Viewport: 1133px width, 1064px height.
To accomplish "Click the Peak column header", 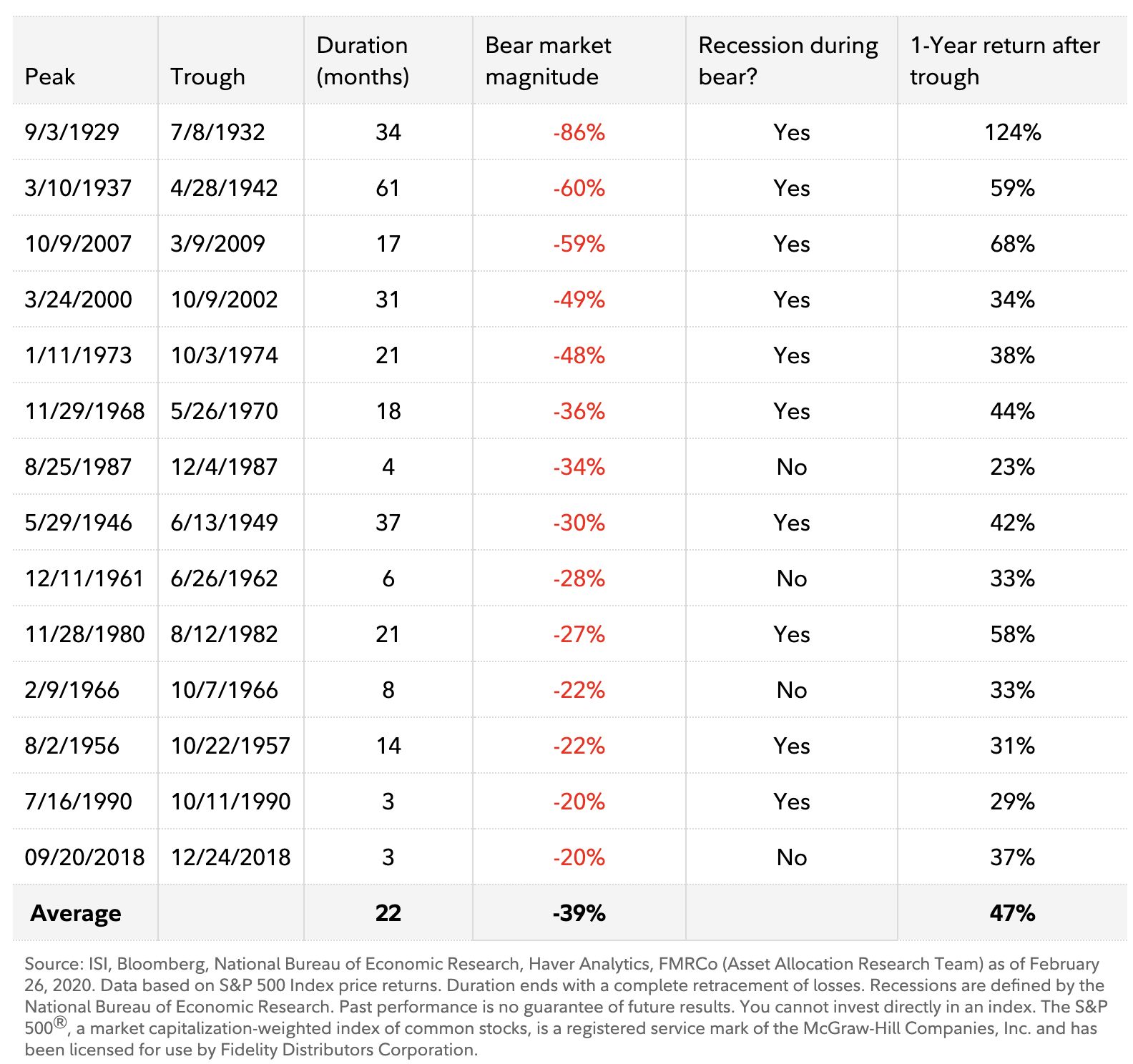I will 49,77.
